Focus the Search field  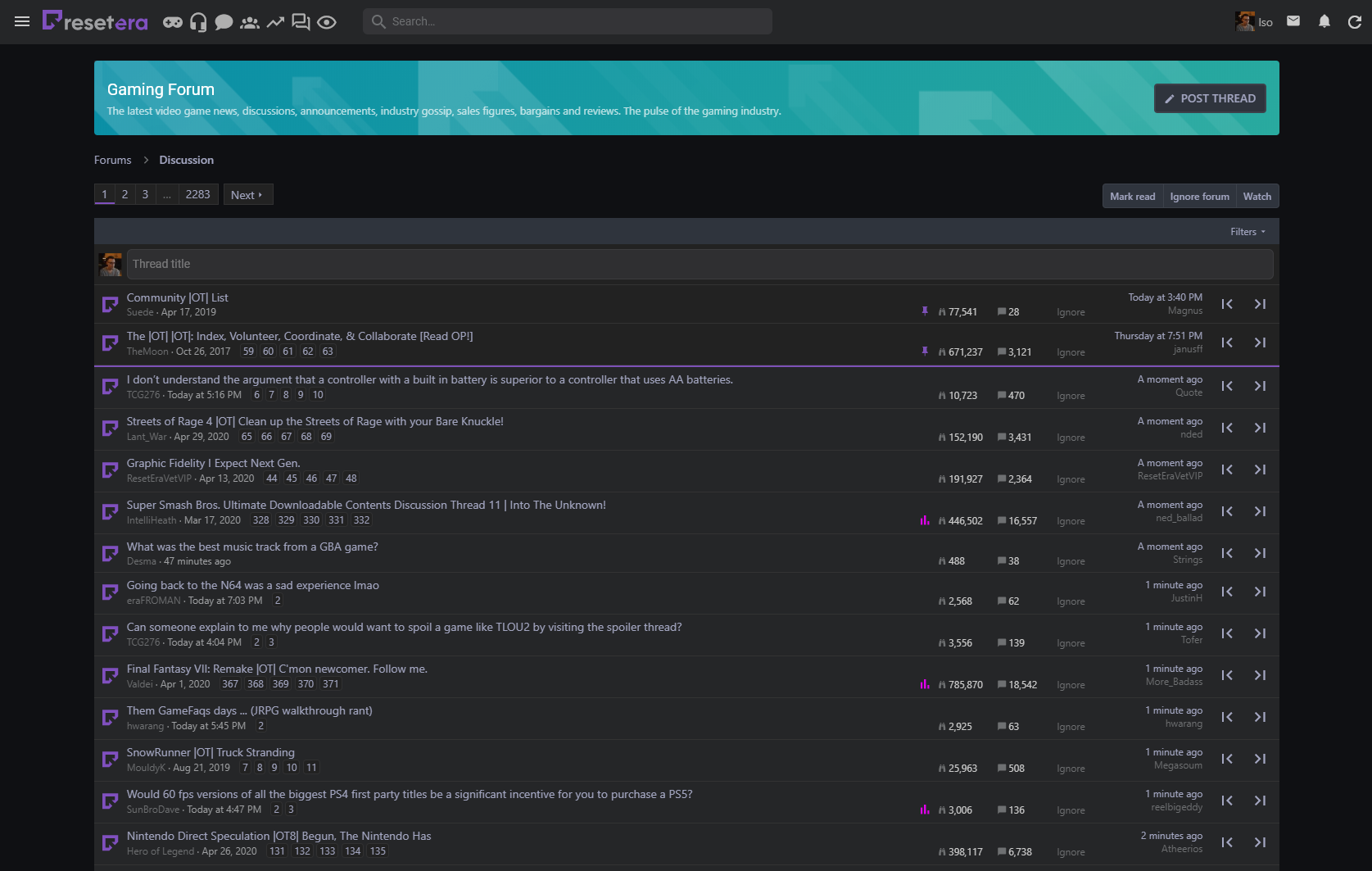pyautogui.click(x=568, y=21)
